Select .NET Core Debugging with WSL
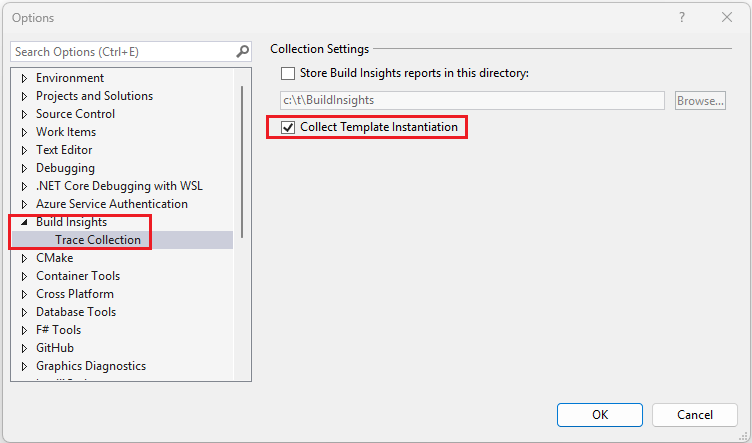752x443 pixels. point(119,186)
